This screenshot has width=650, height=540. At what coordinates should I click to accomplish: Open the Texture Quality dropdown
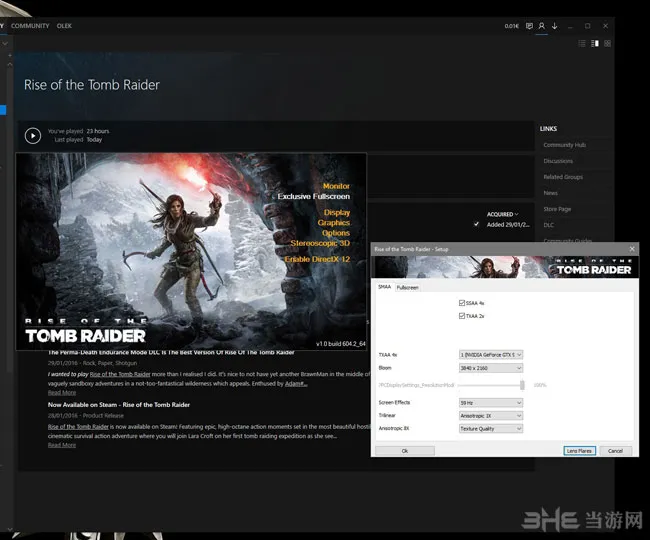coord(491,429)
